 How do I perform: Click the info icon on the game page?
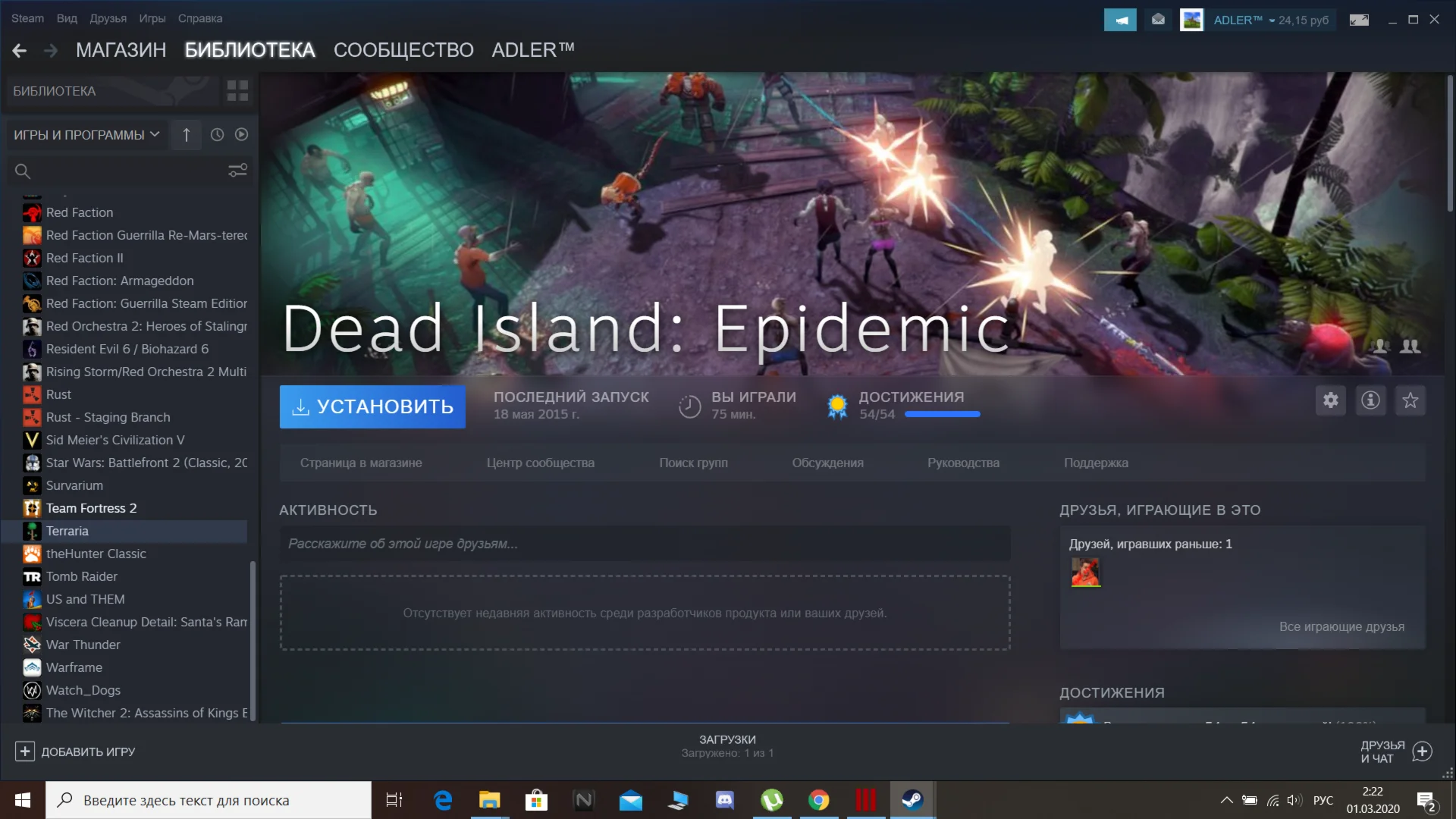1370,400
